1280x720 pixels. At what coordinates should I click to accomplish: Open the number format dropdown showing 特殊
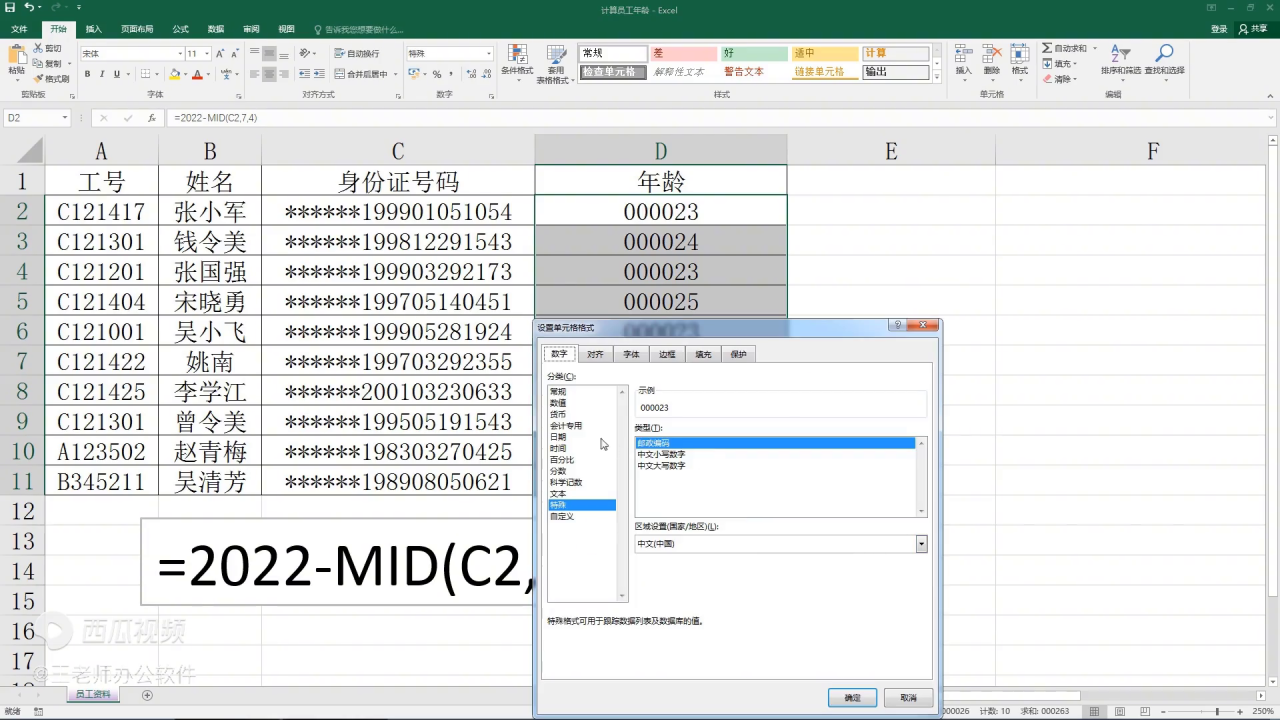click(489, 53)
